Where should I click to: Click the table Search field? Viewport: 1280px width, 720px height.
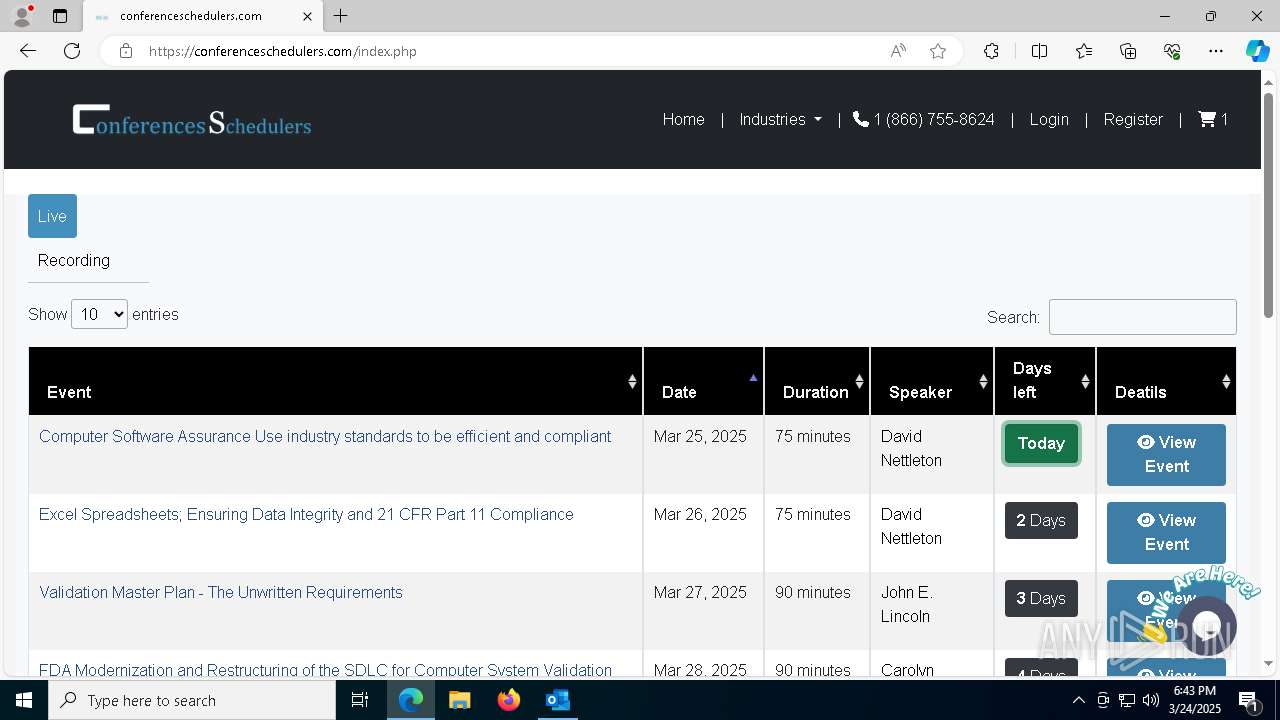(x=1142, y=317)
